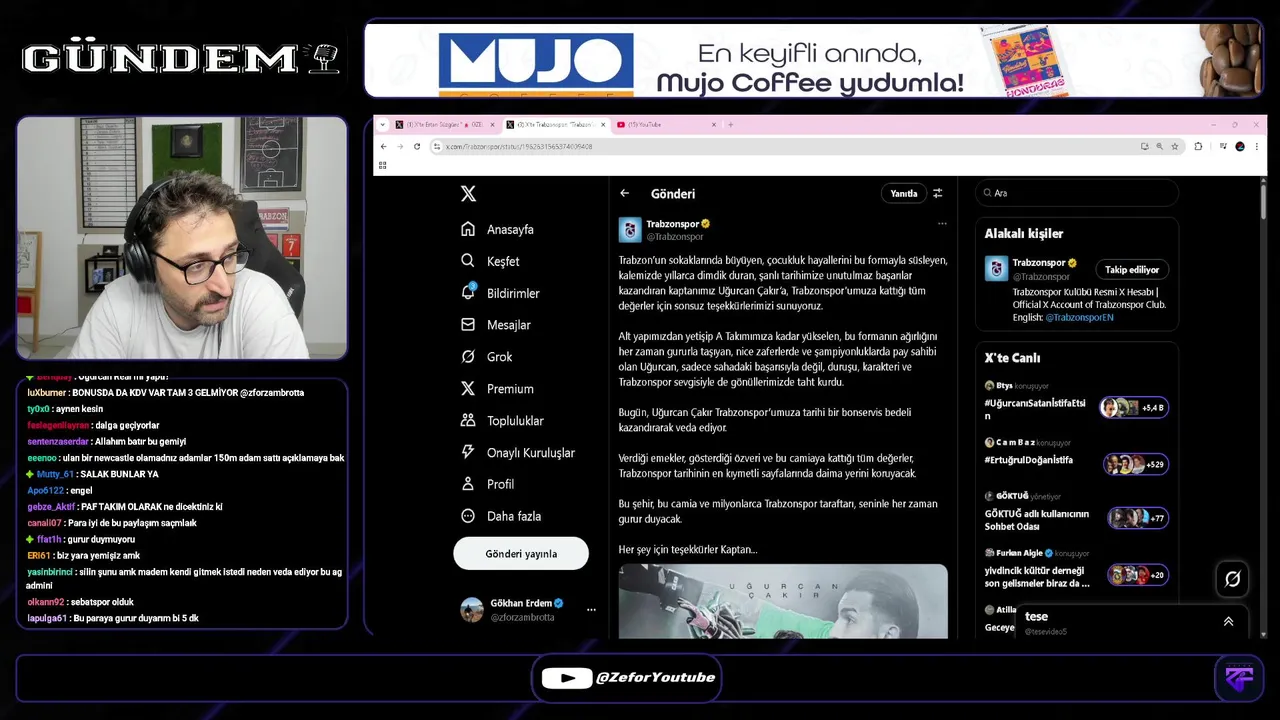Open the Uğurcan Çakır post image
The image size is (1280, 720).
coord(783,601)
